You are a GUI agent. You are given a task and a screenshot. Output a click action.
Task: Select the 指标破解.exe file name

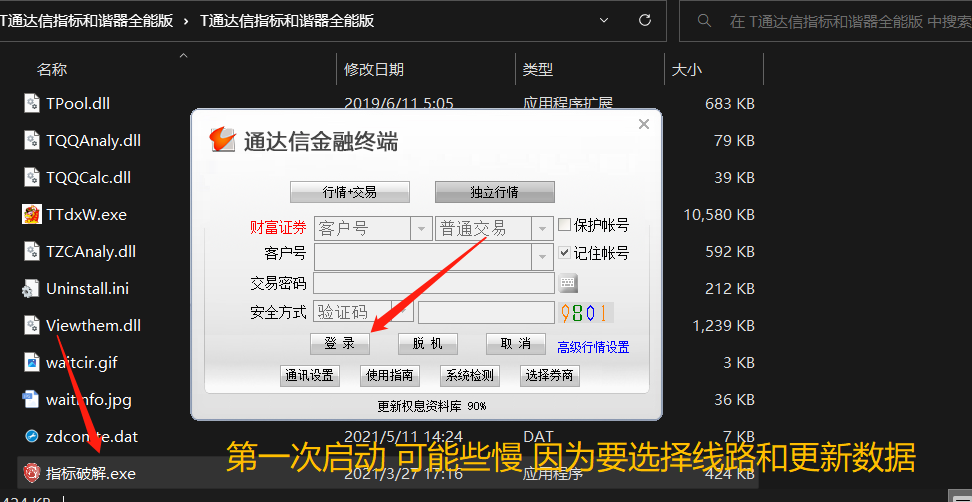[91, 474]
